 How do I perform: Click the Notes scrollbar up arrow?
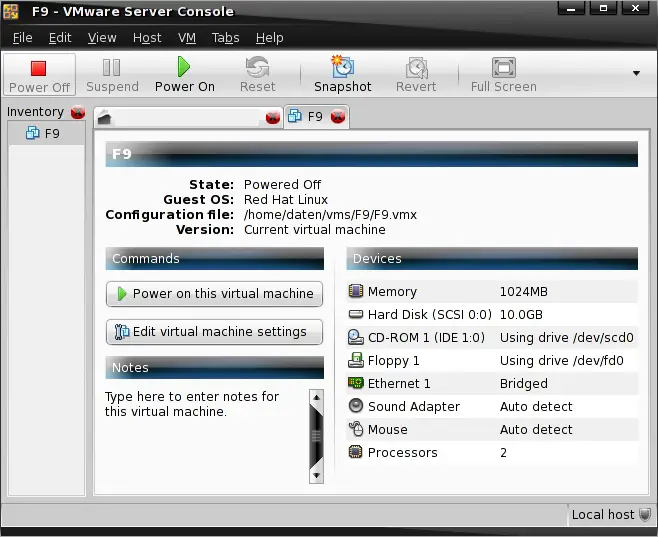(x=316, y=397)
